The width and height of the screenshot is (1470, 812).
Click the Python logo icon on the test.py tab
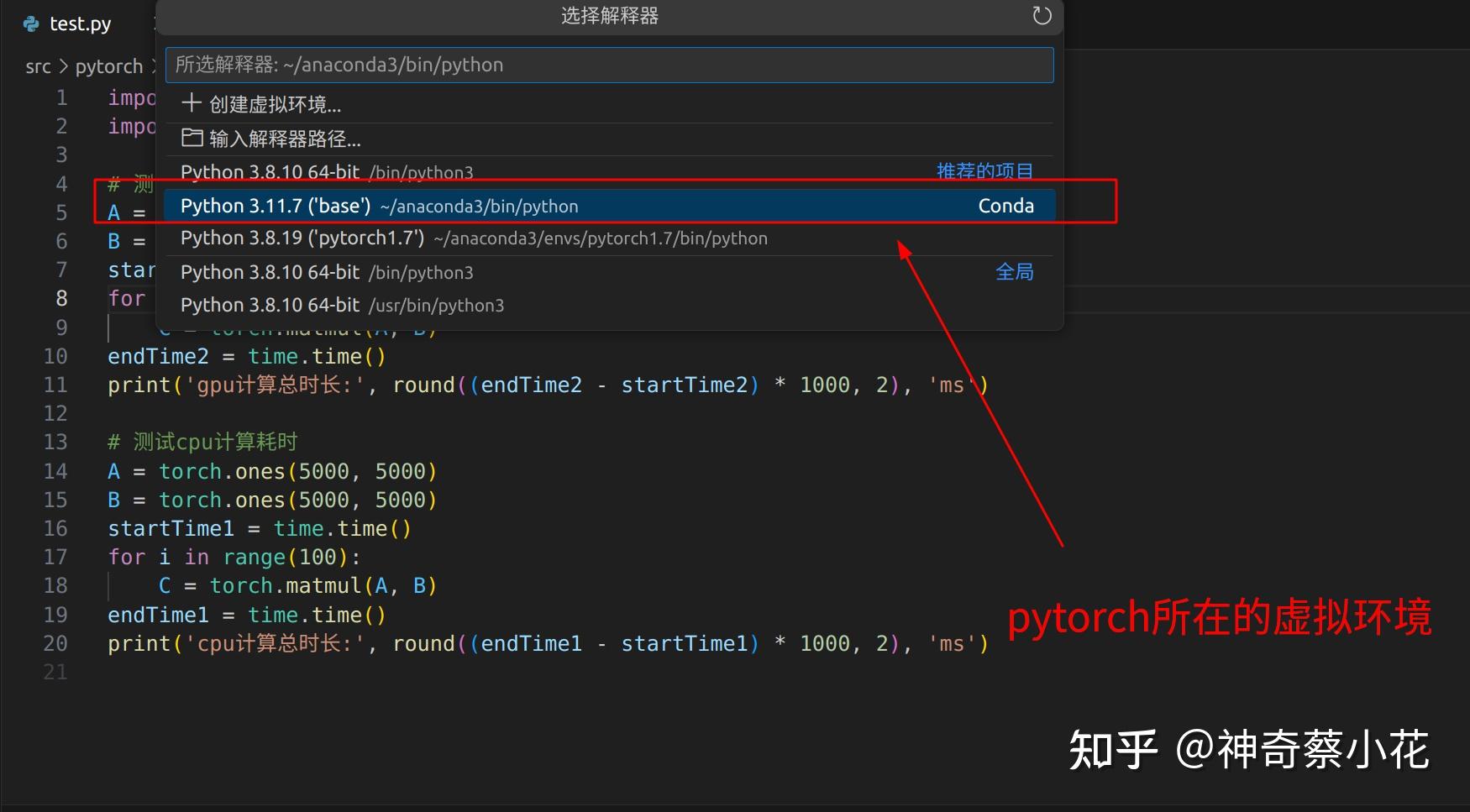pos(30,23)
